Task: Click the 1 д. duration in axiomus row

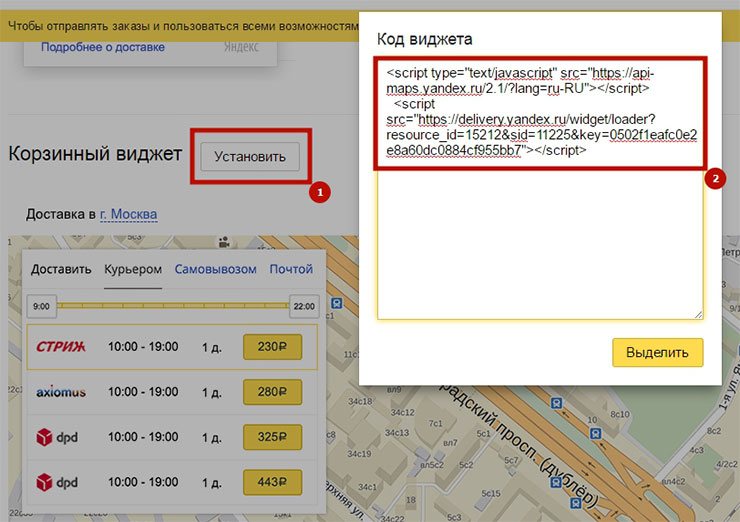Action: tap(211, 393)
